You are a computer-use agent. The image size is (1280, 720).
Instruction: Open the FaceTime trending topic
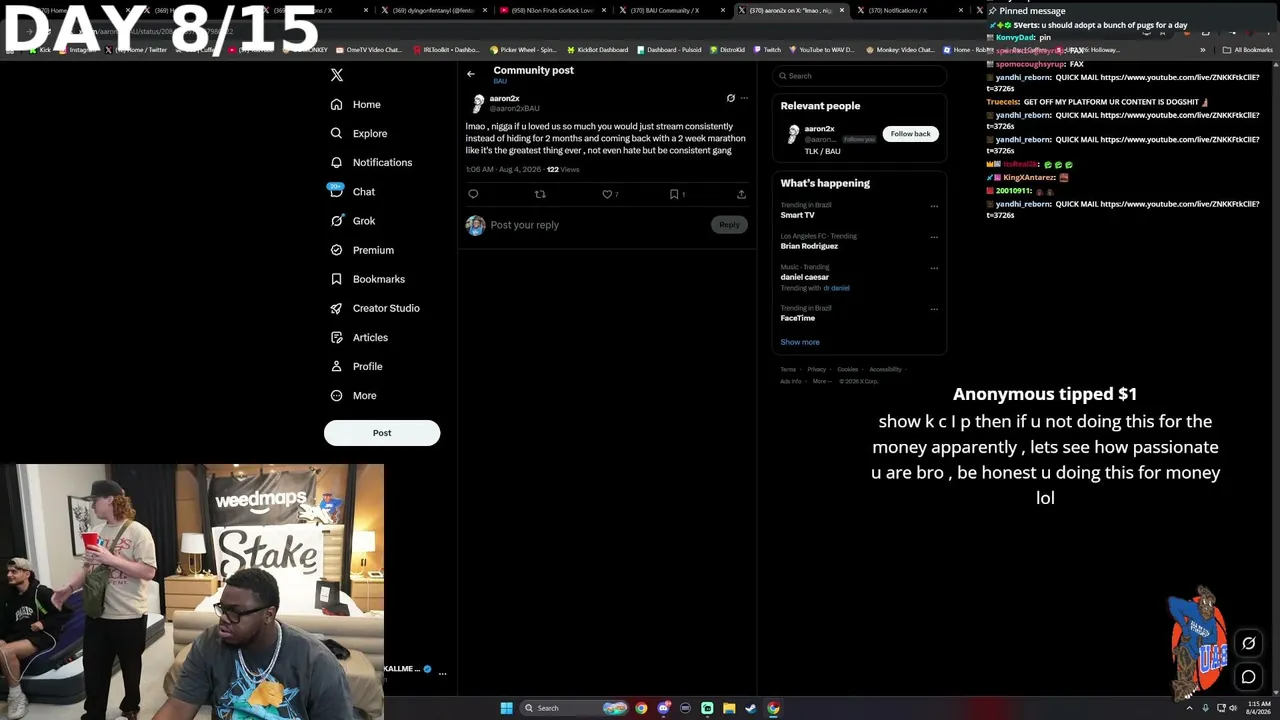point(798,318)
